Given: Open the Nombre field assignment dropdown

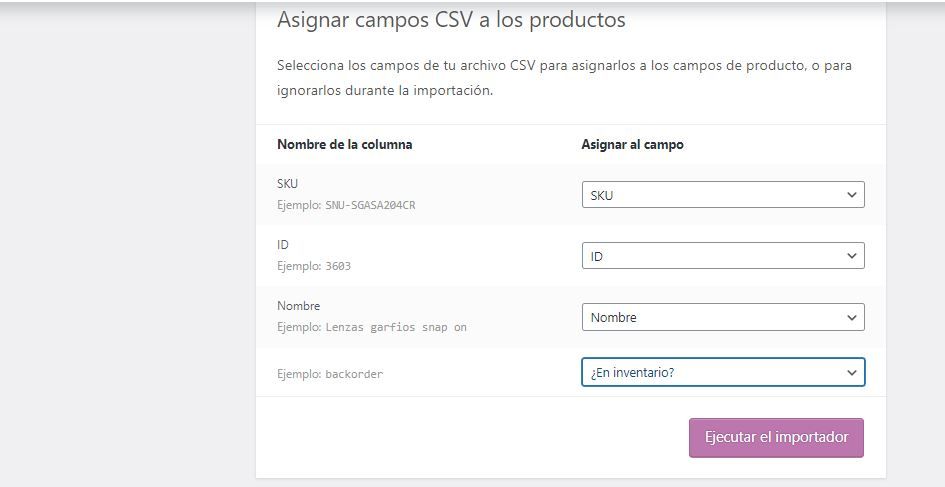Looking at the screenshot, I should coord(723,317).
